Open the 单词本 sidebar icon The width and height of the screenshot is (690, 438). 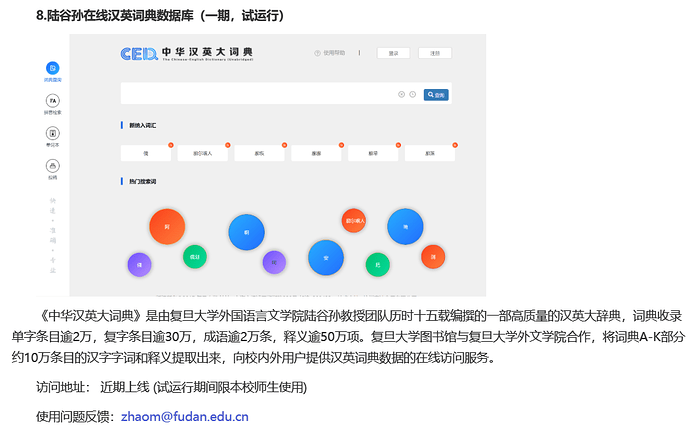click(x=52, y=133)
